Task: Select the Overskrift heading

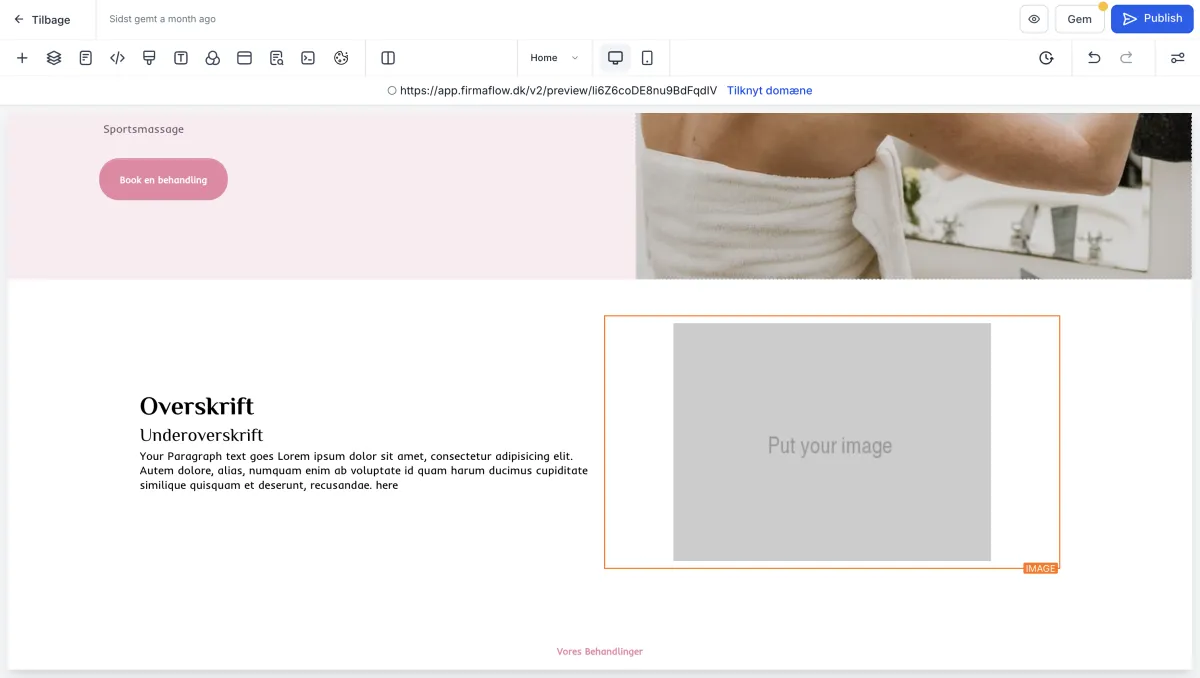Action: tap(197, 406)
